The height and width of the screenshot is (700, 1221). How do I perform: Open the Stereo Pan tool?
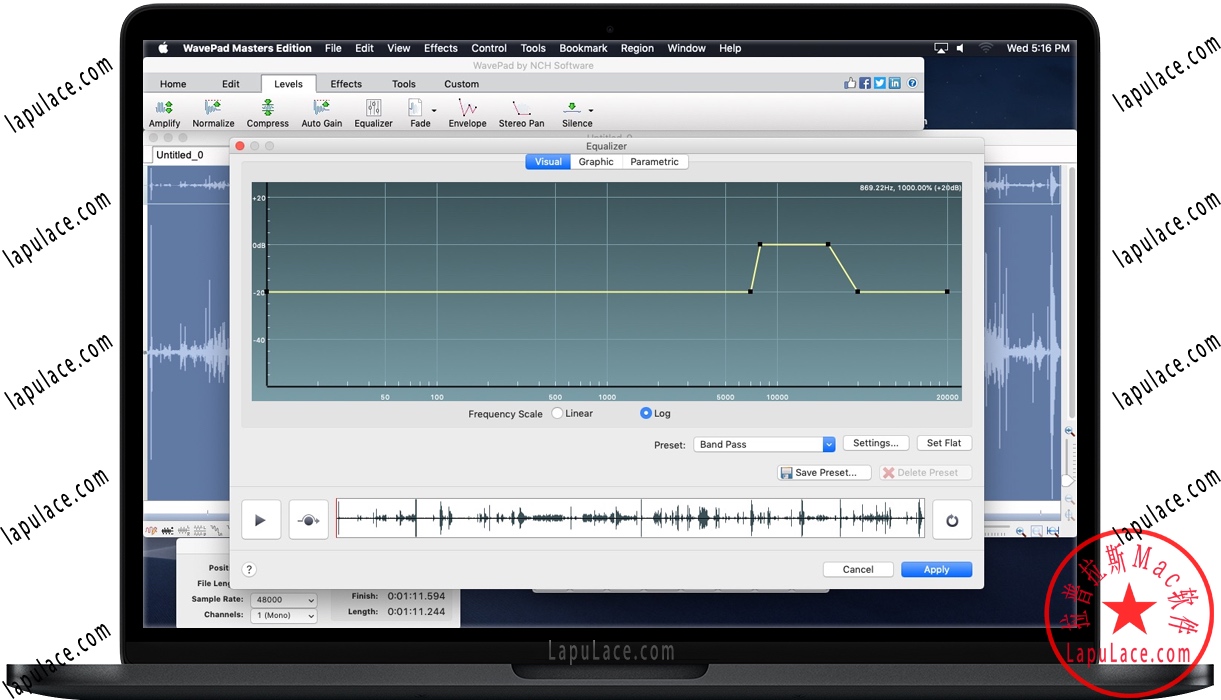[x=520, y=110]
